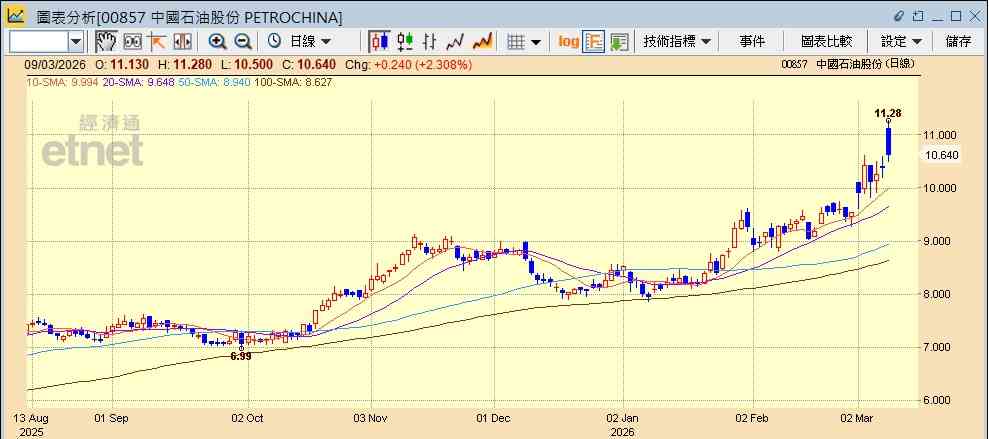Select the orange trend line drawing tool
The width and height of the screenshot is (989, 439).
(x=156, y=42)
